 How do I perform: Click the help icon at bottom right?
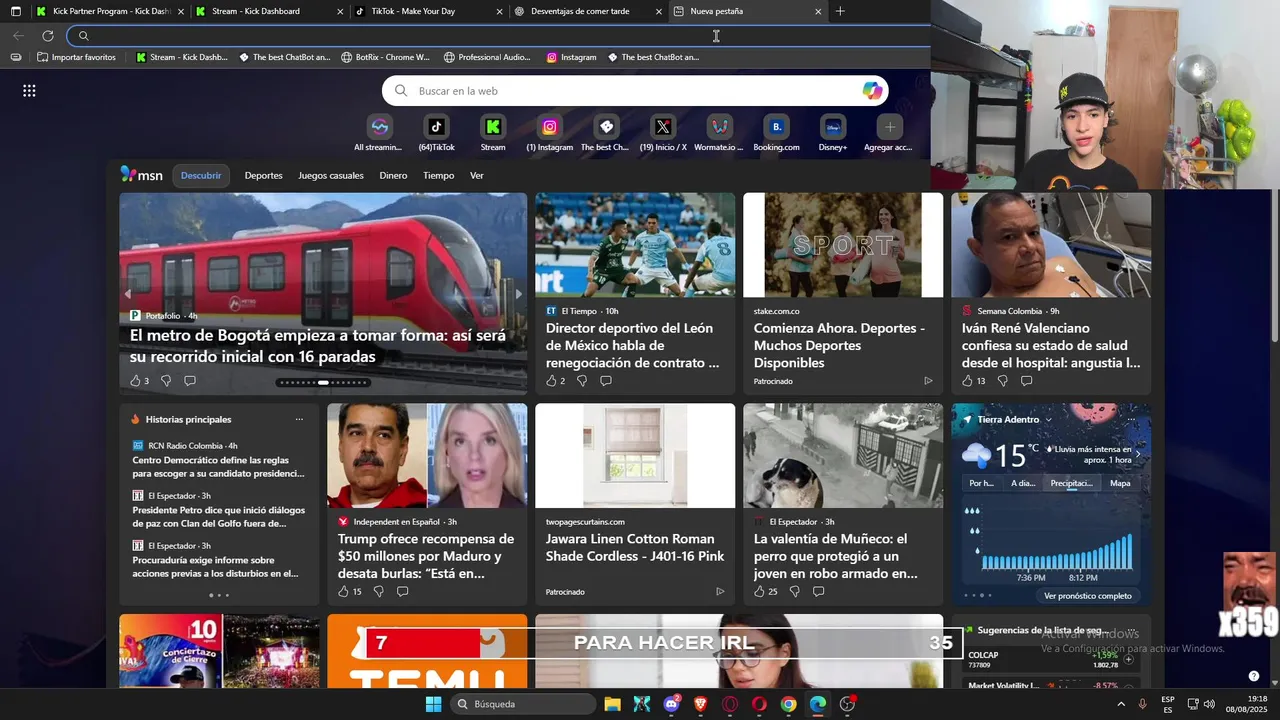coord(1254,676)
